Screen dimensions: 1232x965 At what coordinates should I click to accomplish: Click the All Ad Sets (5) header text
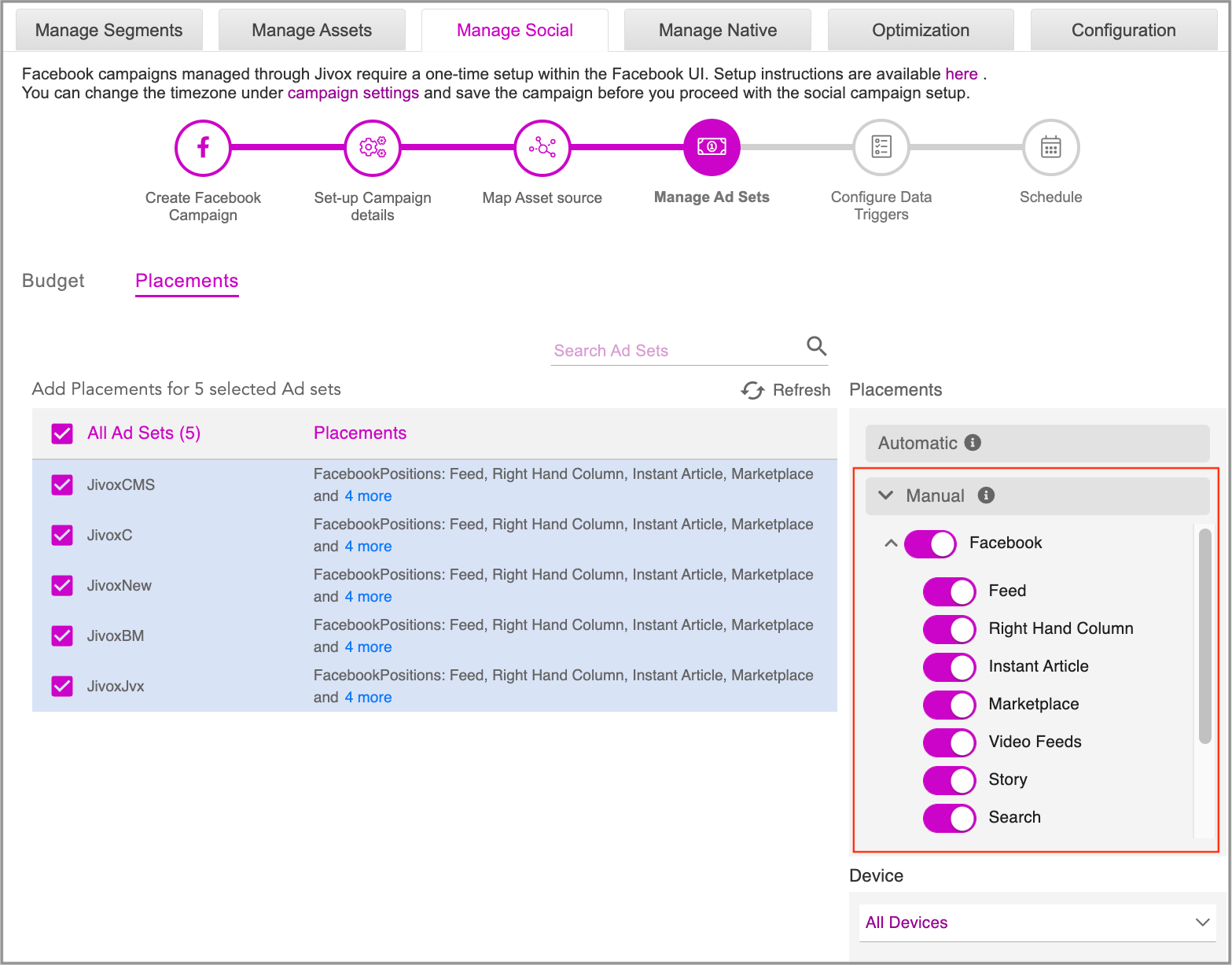coord(144,433)
